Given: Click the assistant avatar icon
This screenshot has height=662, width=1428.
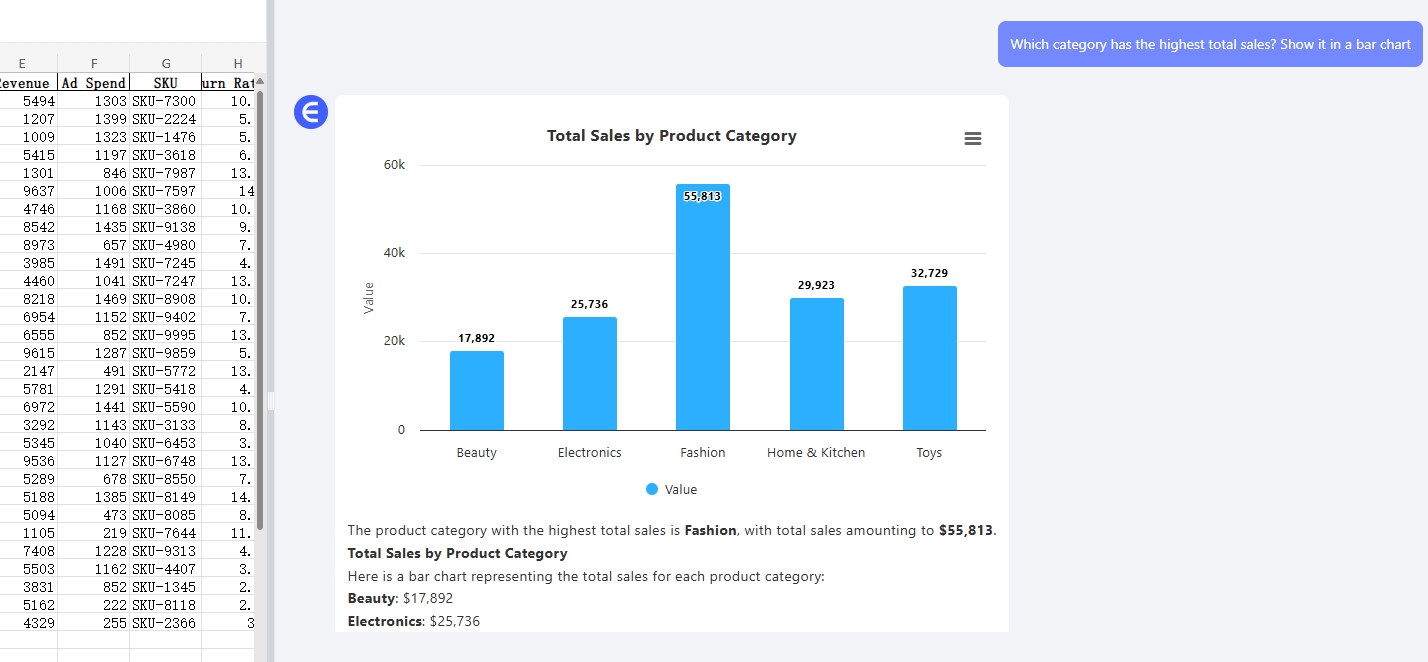Looking at the screenshot, I should pos(311,113).
